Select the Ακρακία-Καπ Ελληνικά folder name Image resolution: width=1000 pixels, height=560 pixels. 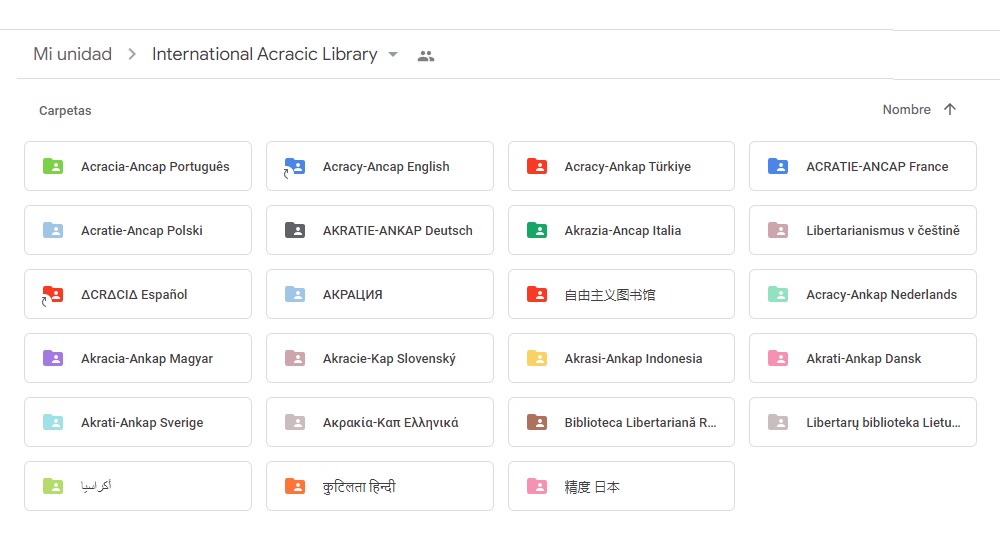click(390, 422)
